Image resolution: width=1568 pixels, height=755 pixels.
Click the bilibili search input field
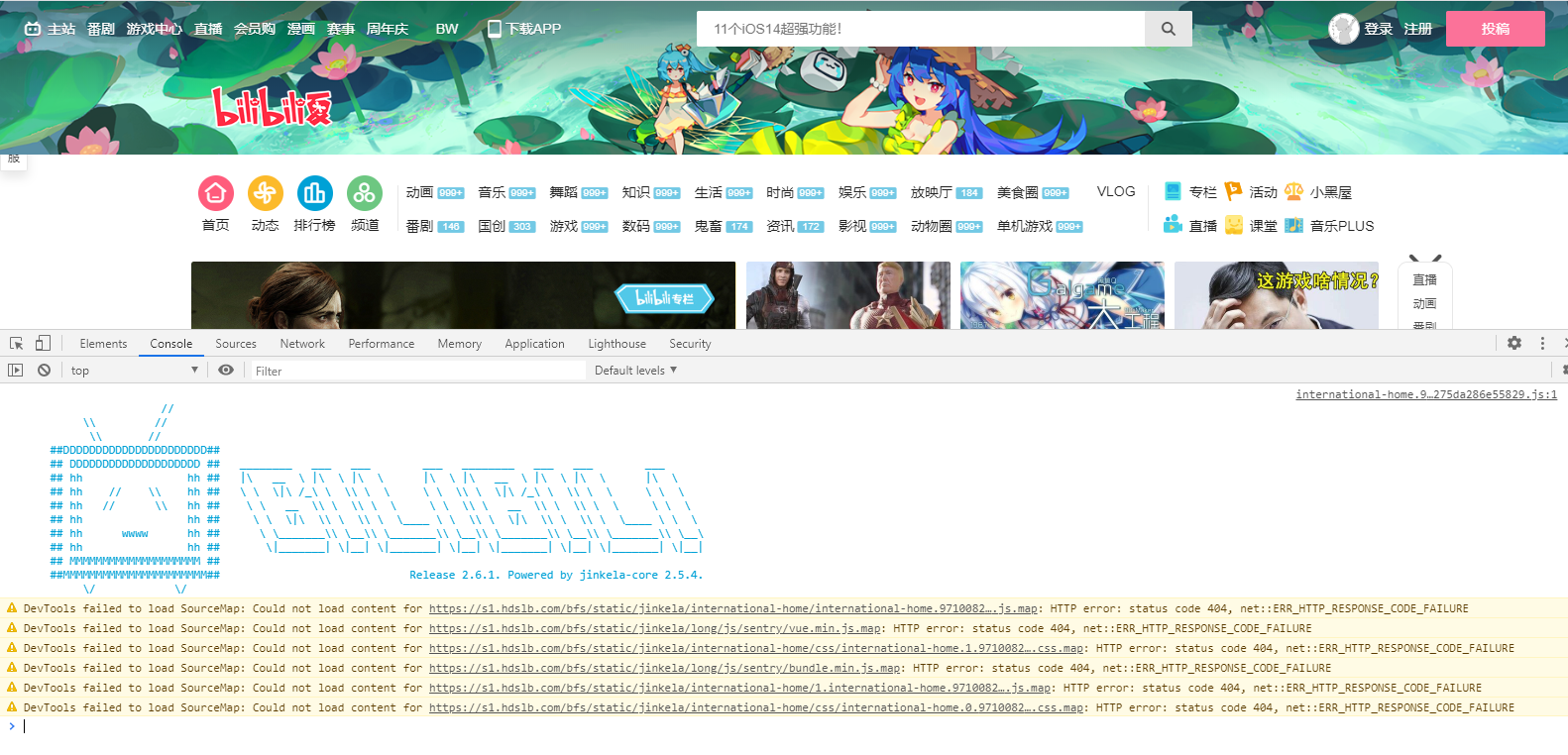[x=921, y=29]
